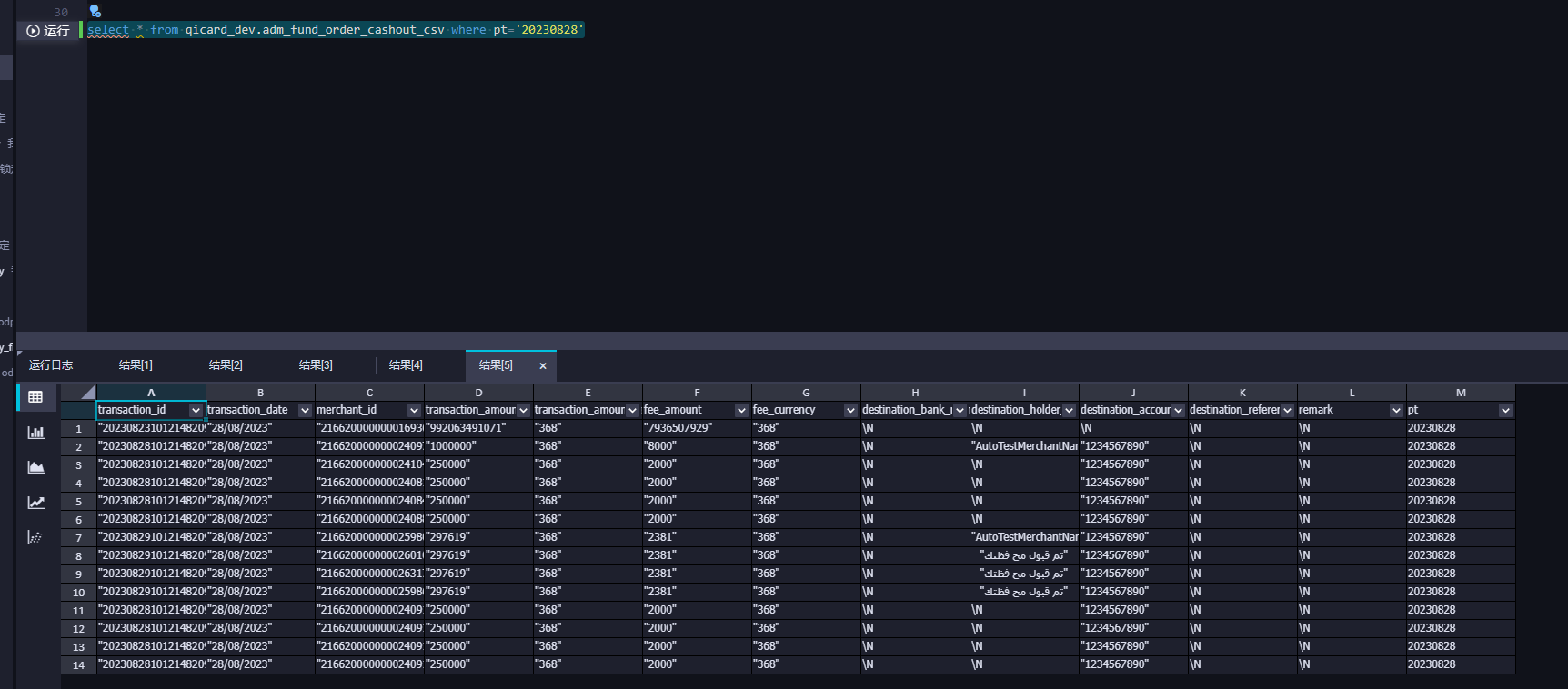The image size is (1568, 689).
Task: Open the destination_reference column filter dropdown
Action: point(1287,411)
